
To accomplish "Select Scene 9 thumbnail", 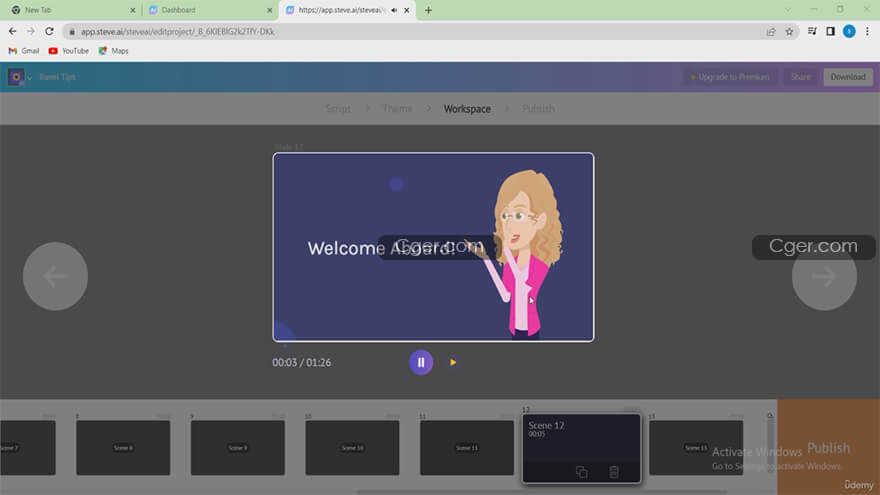I will tap(237, 448).
